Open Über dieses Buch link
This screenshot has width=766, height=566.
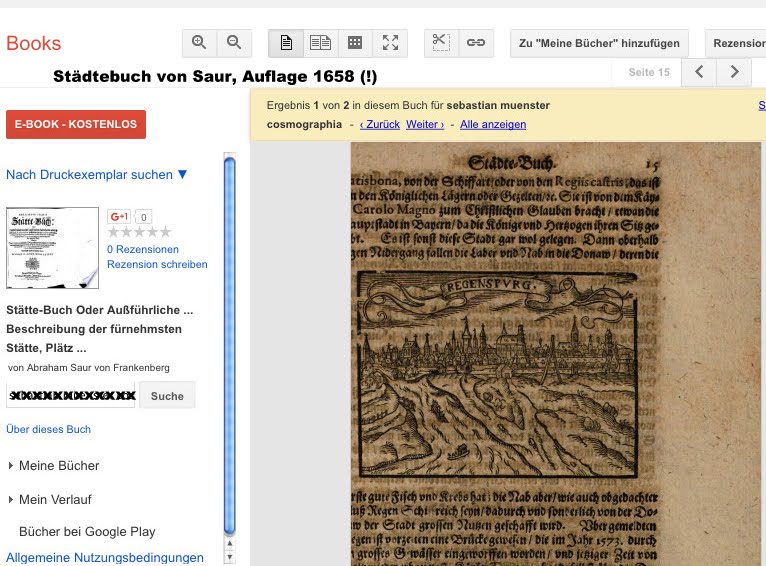pos(48,429)
